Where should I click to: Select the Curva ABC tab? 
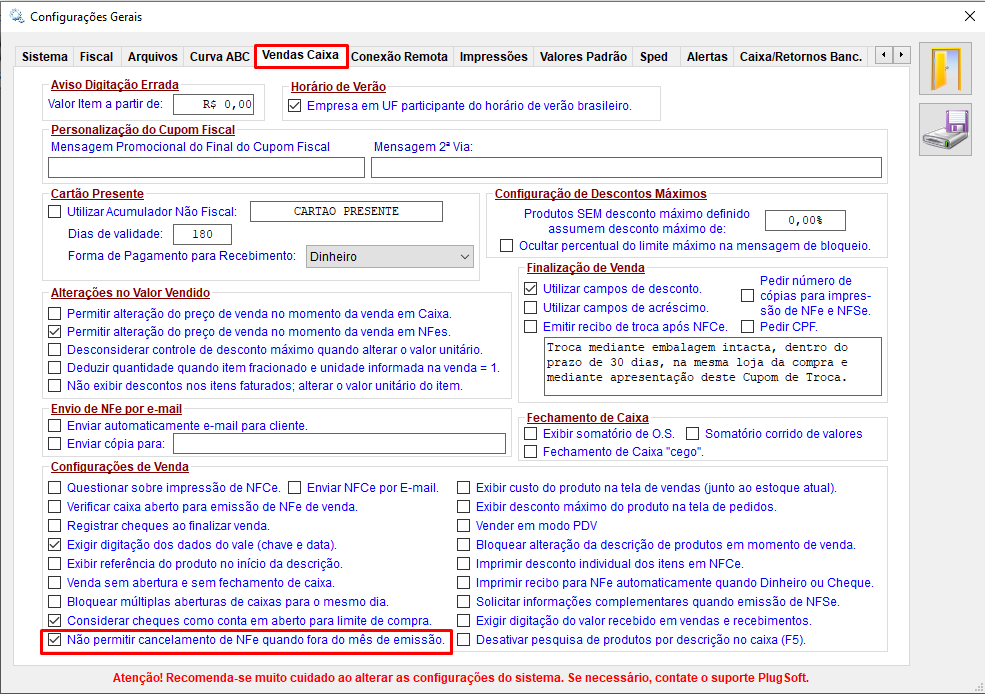220,57
